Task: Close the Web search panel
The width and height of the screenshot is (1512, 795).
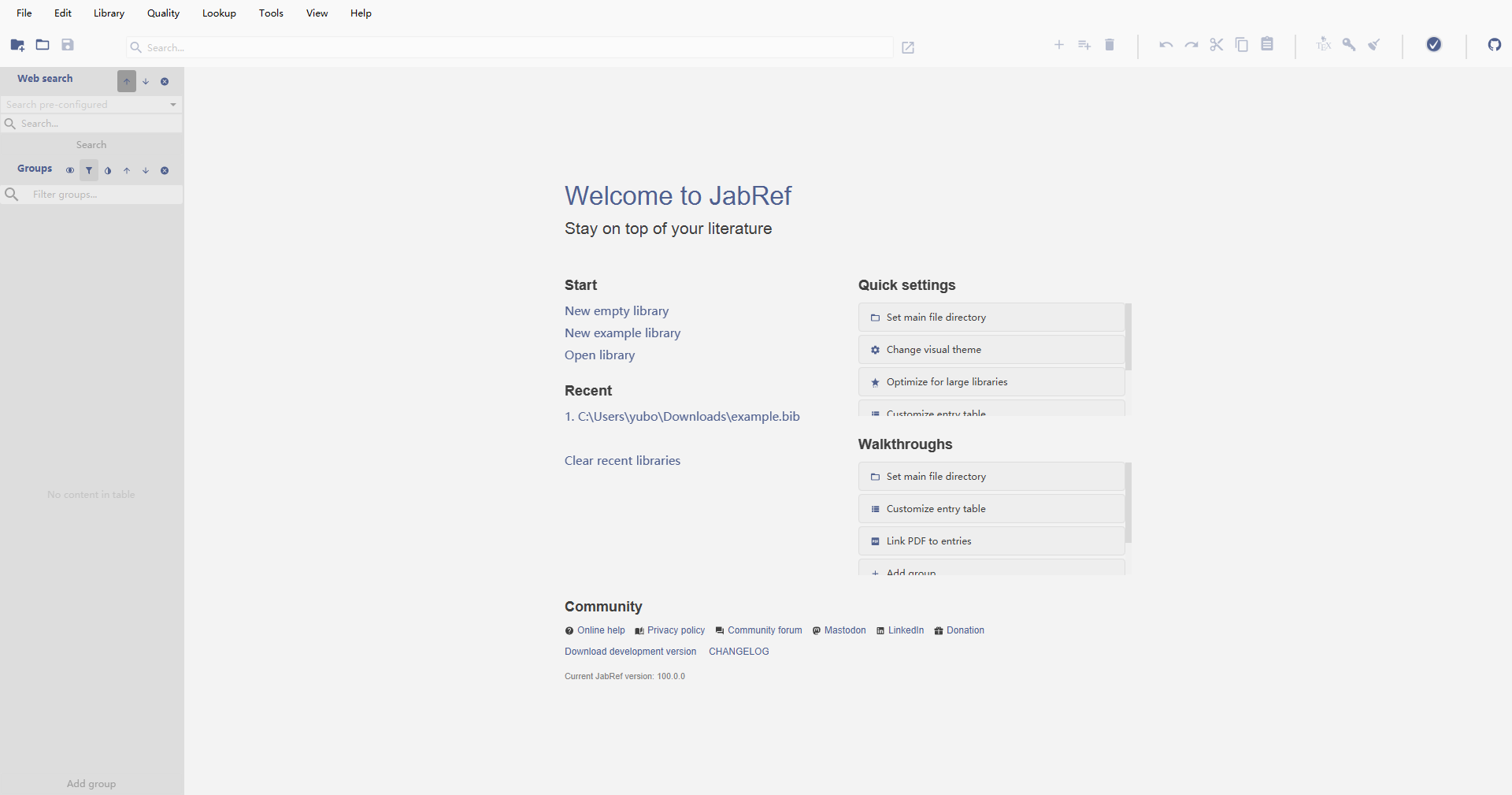Action: 165,81
